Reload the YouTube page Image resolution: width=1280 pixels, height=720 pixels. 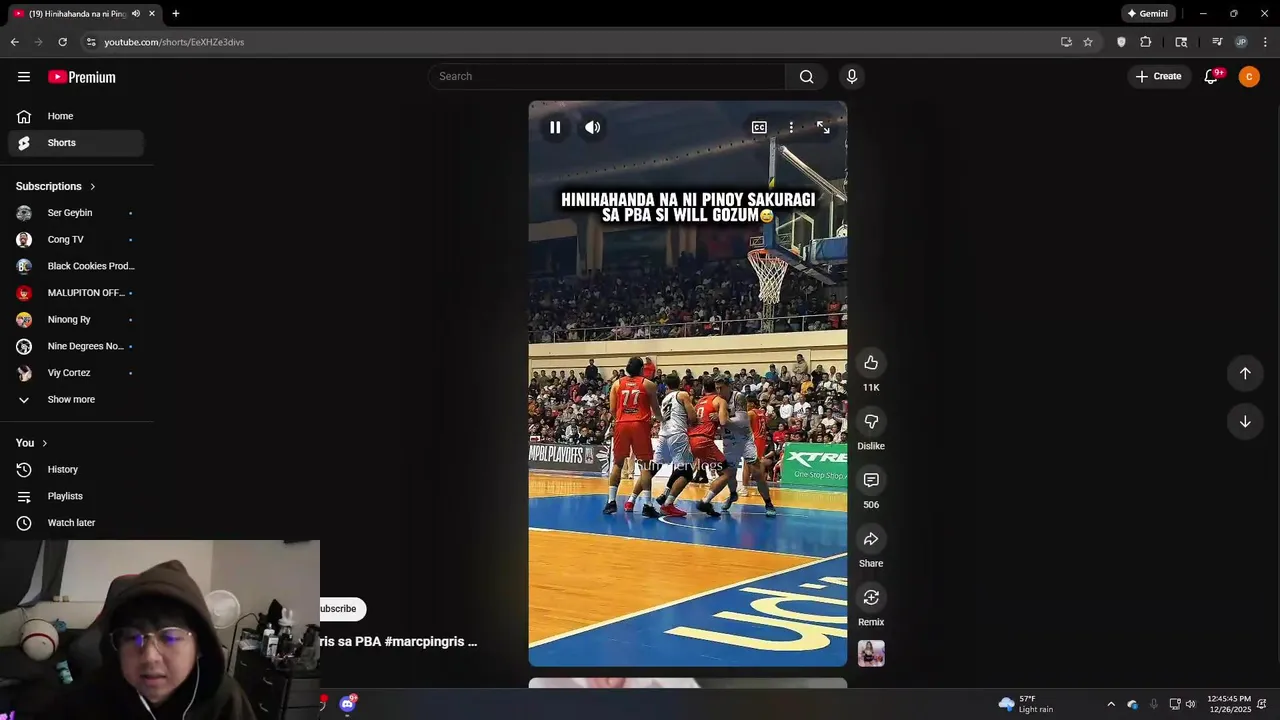pyautogui.click(x=62, y=42)
